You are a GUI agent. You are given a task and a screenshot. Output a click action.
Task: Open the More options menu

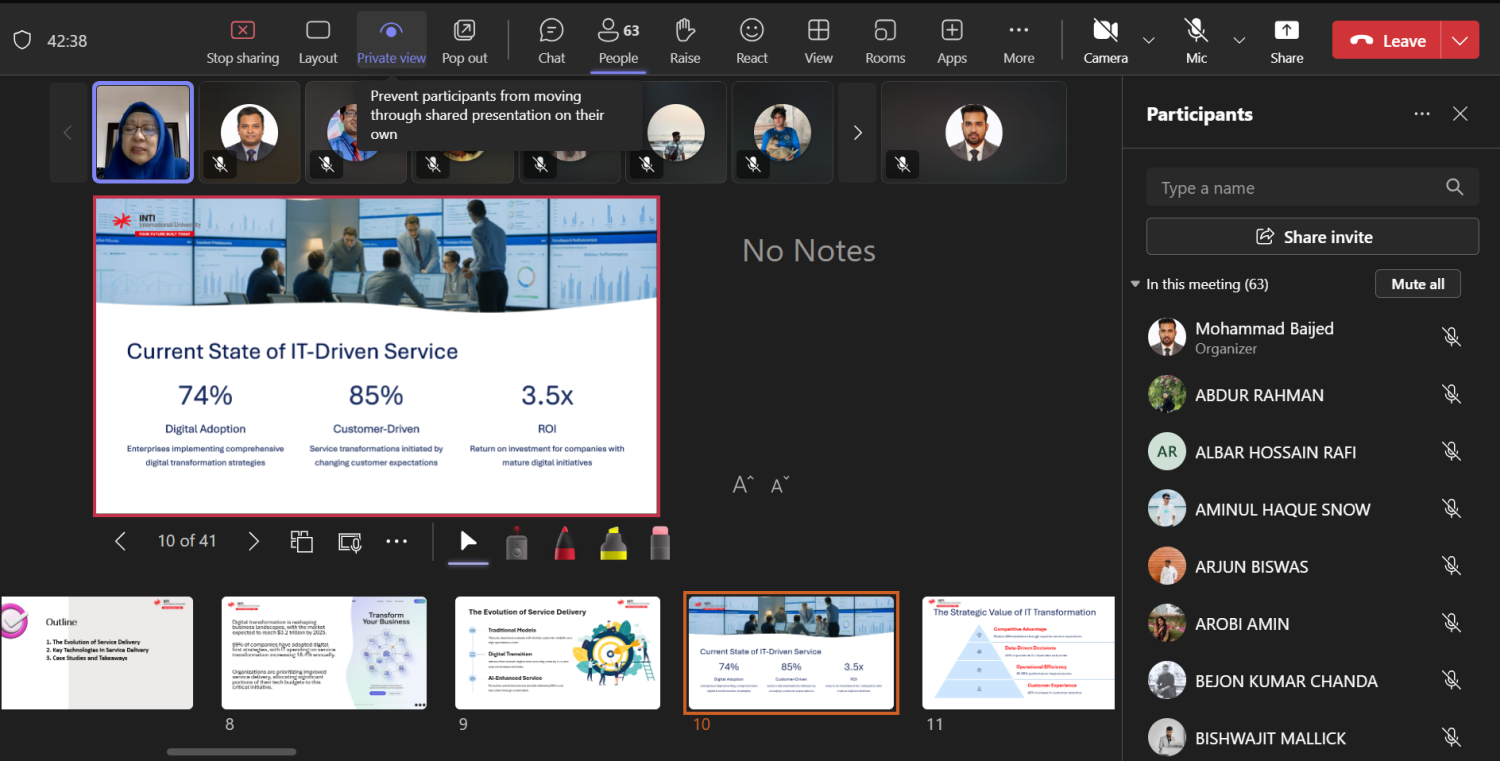pos(1018,41)
